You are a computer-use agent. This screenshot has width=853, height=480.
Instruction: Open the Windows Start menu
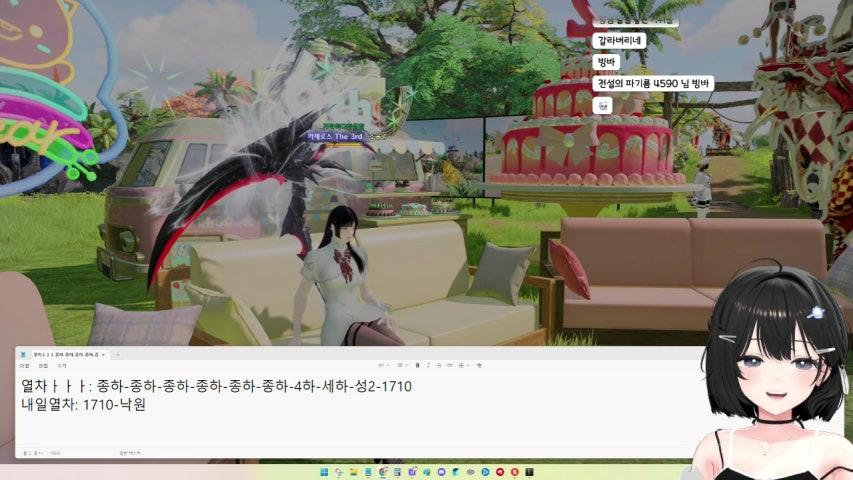(324, 472)
